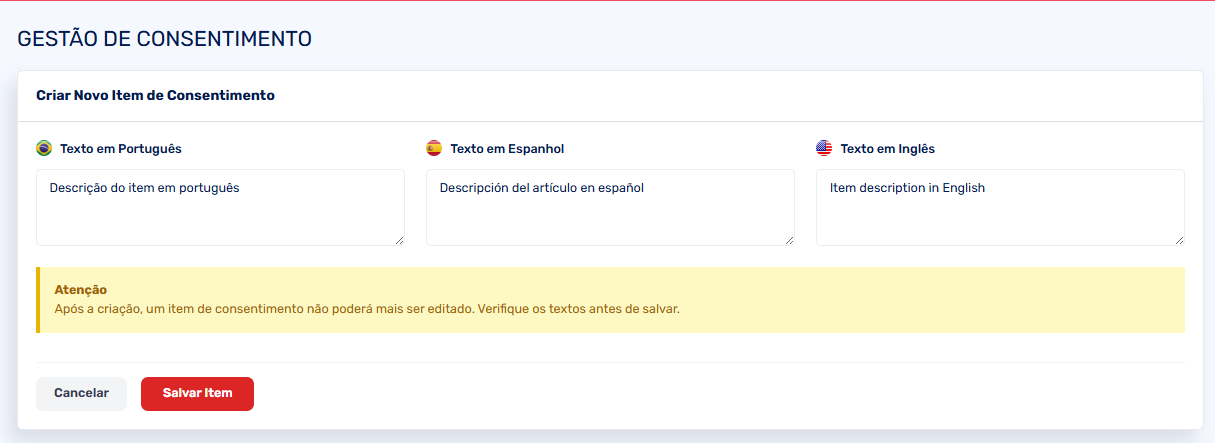Viewport: 1215px width, 443px height.
Task: Click the warning message about editing restrictions
Action: click(x=367, y=309)
